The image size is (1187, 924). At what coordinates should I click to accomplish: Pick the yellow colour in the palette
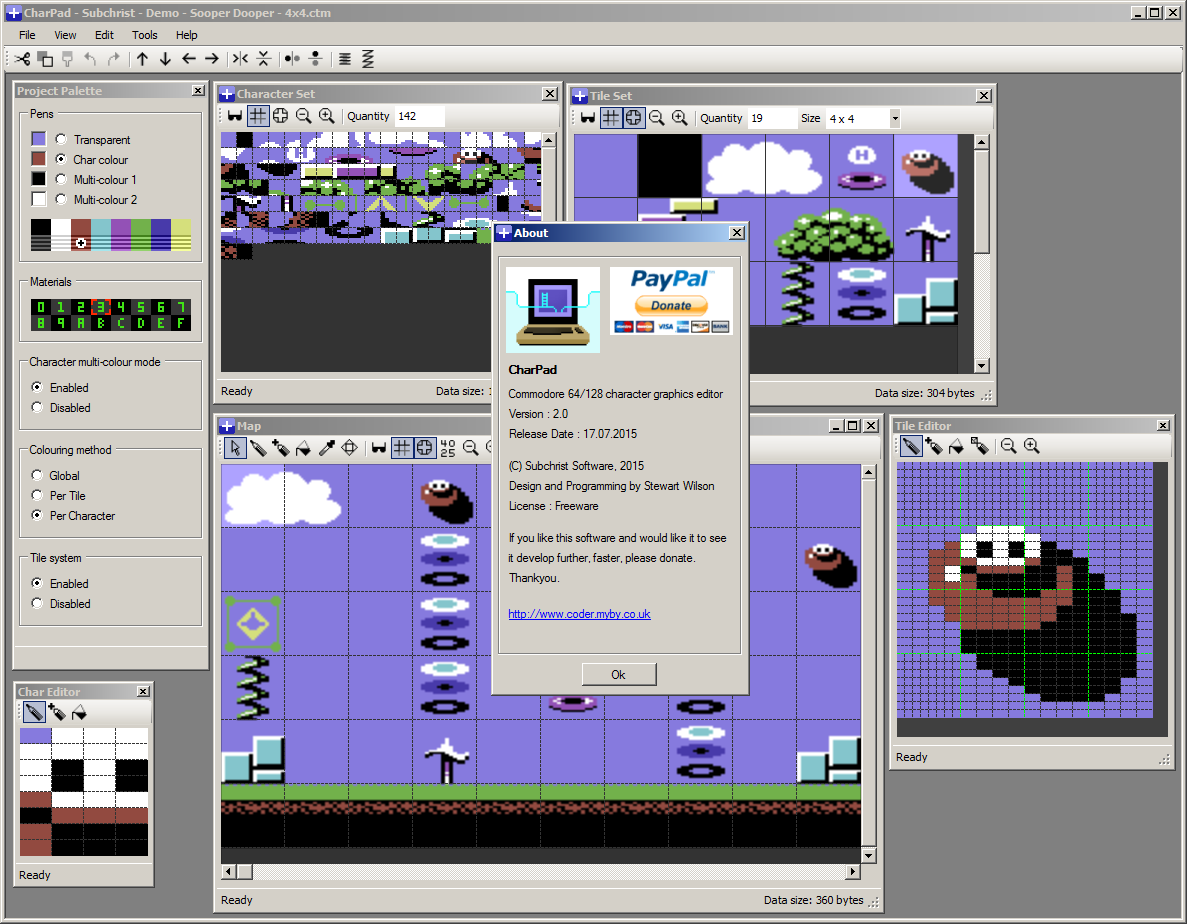pos(181,235)
